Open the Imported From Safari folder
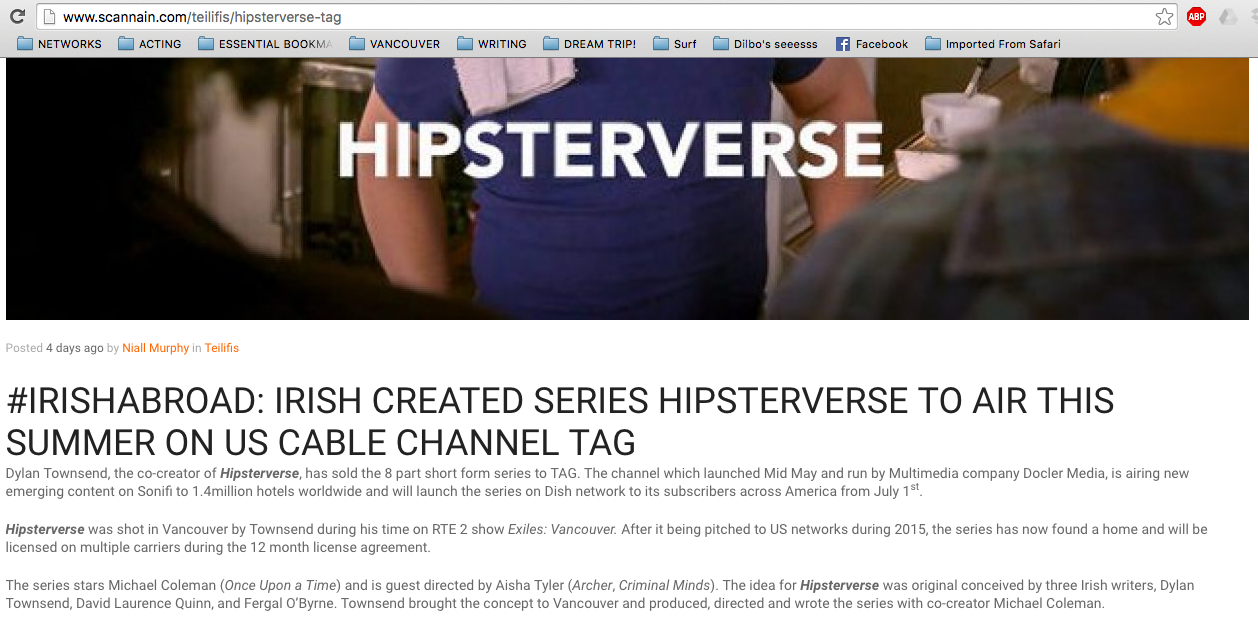 coord(993,44)
